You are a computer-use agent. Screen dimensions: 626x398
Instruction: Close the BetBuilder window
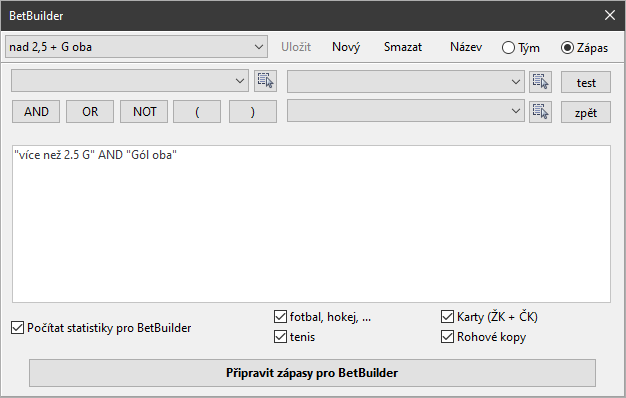pyautogui.click(x=610, y=15)
